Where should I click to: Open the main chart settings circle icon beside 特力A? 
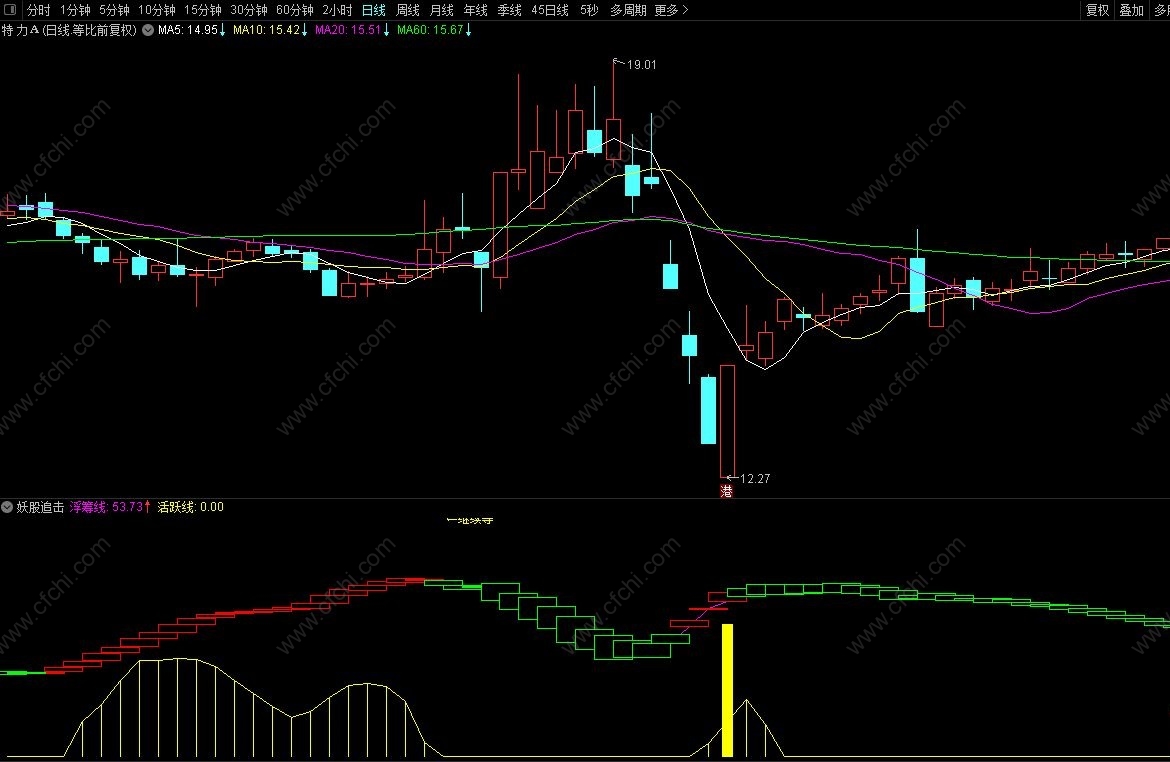pos(148,30)
